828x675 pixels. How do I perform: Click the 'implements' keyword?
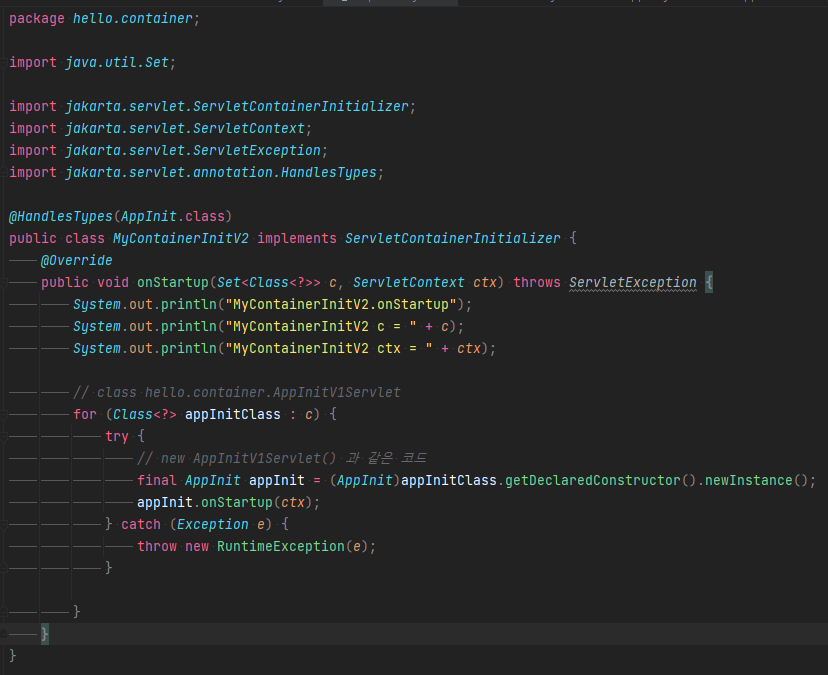(x=297, y=239)
